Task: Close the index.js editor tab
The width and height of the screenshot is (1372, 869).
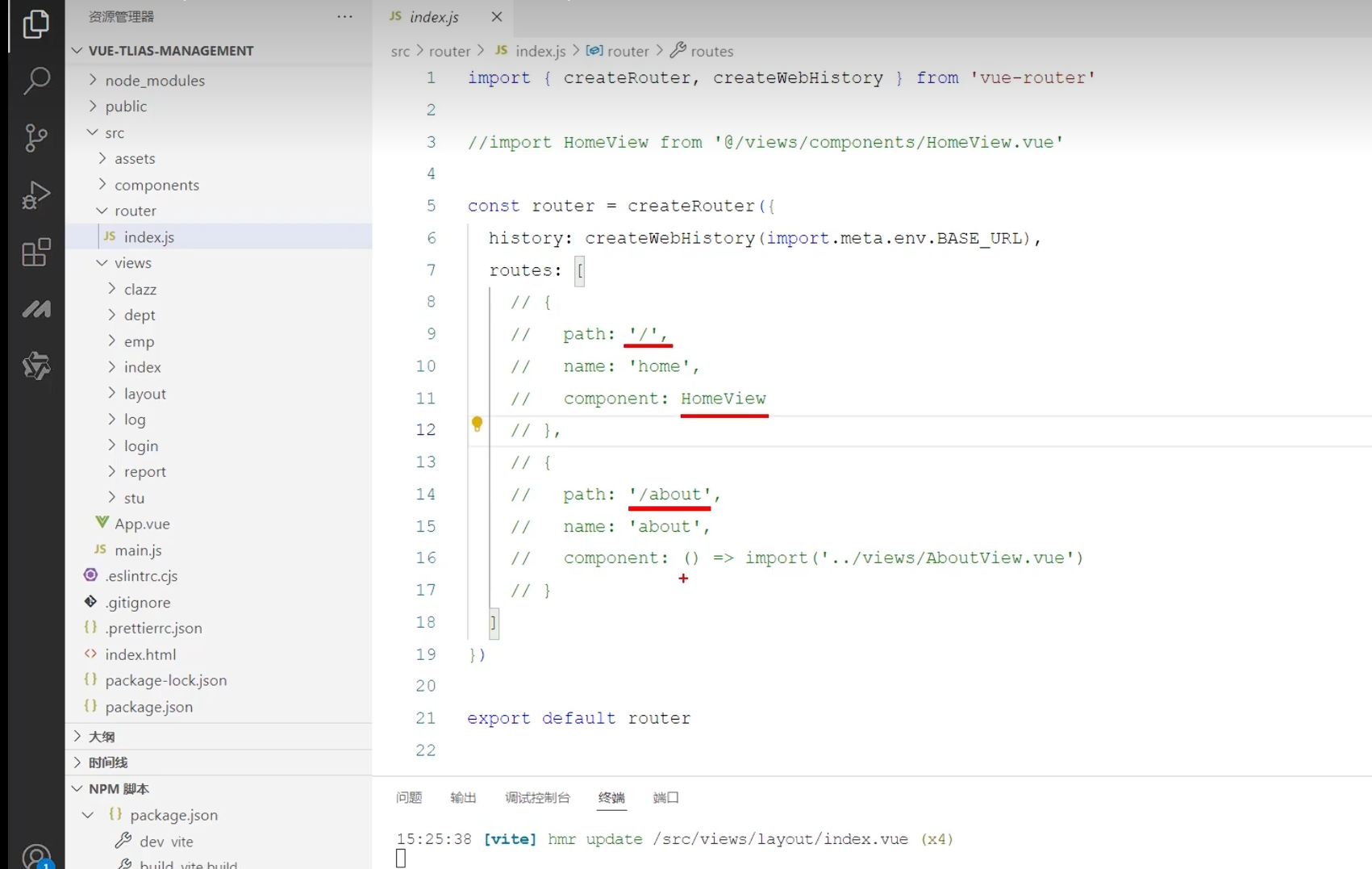Action: (497, 17)
